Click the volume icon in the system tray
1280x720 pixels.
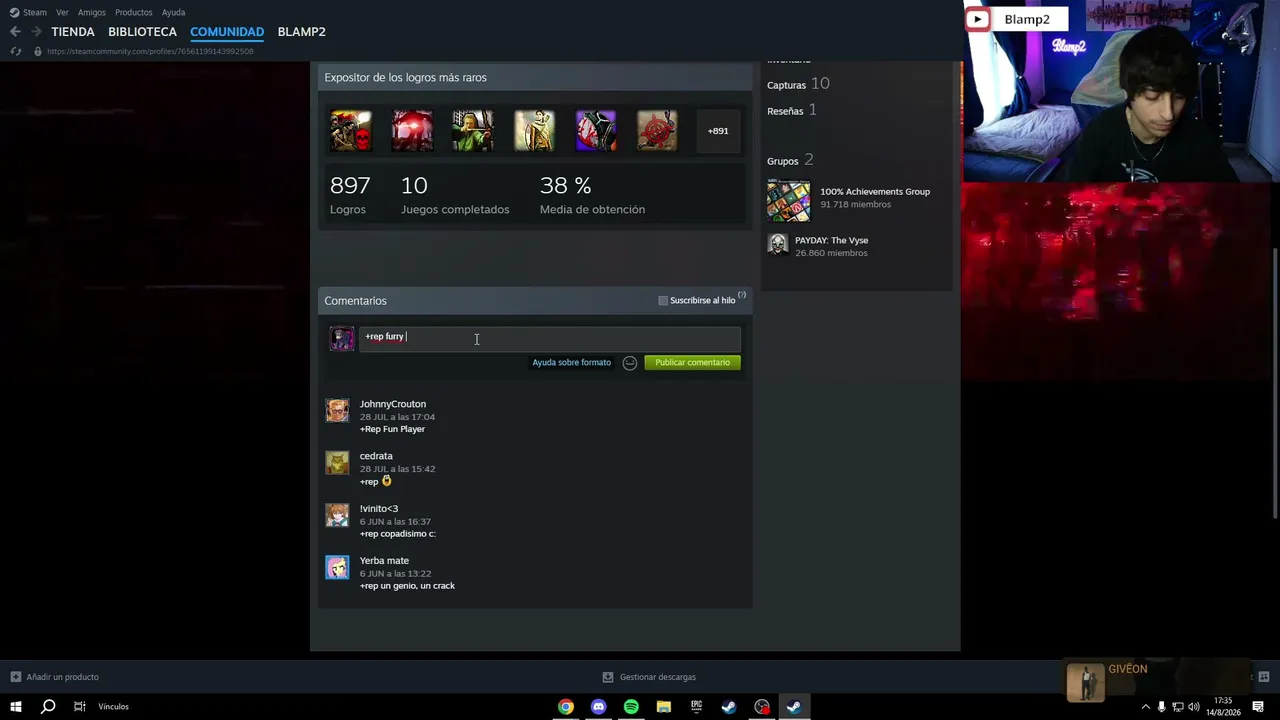[1194, 707]
